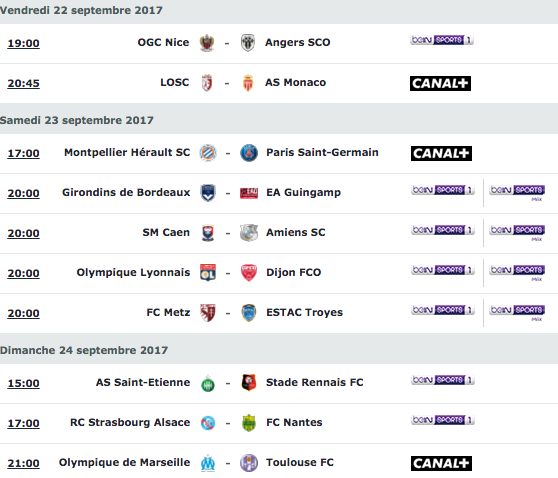Viewport: 558px width, 478px height.
Task: Open the 21:00 Marseille match time link
Action: 23,463
